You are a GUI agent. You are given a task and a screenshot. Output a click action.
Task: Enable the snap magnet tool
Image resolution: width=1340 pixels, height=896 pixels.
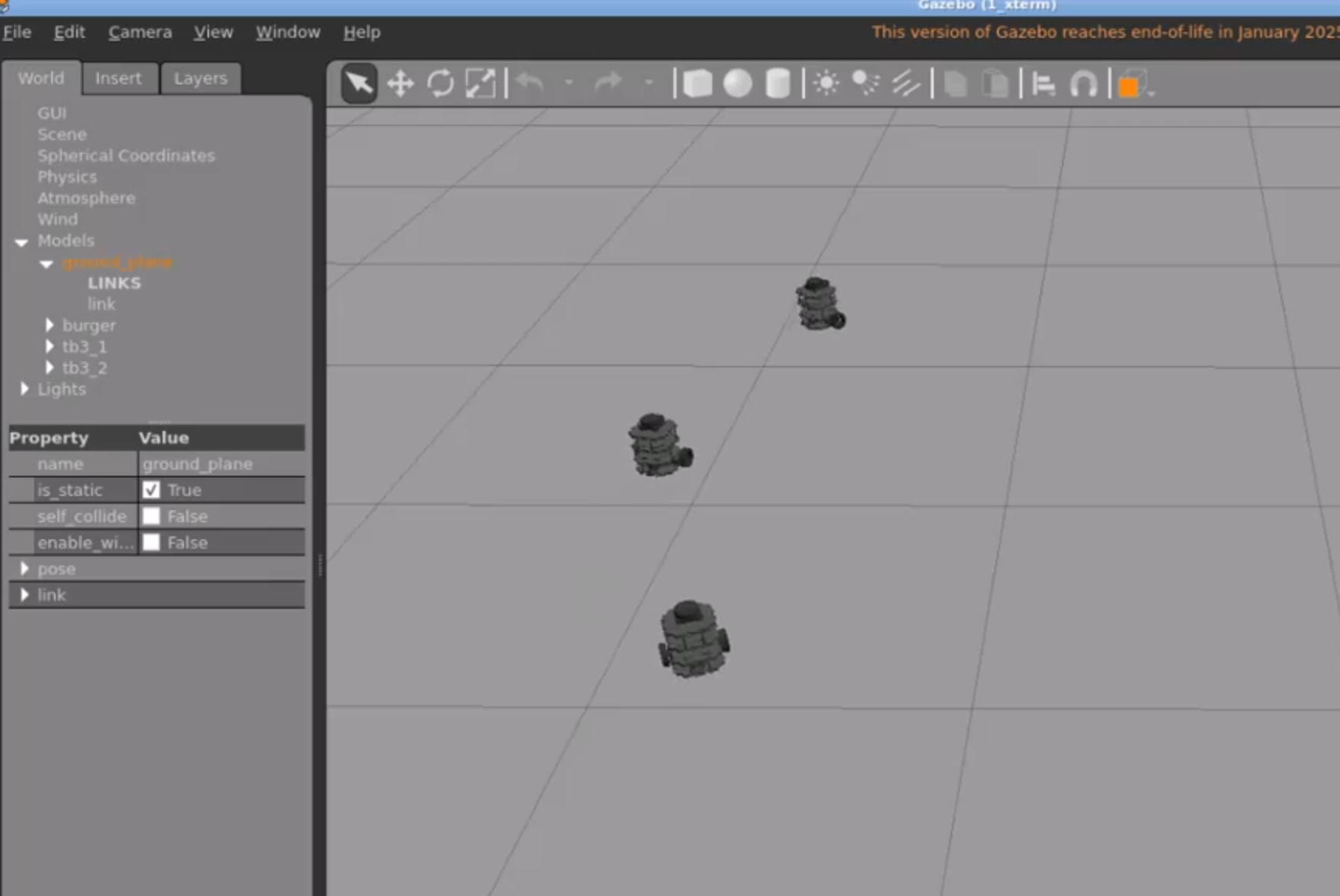(x=1083, y=84)
